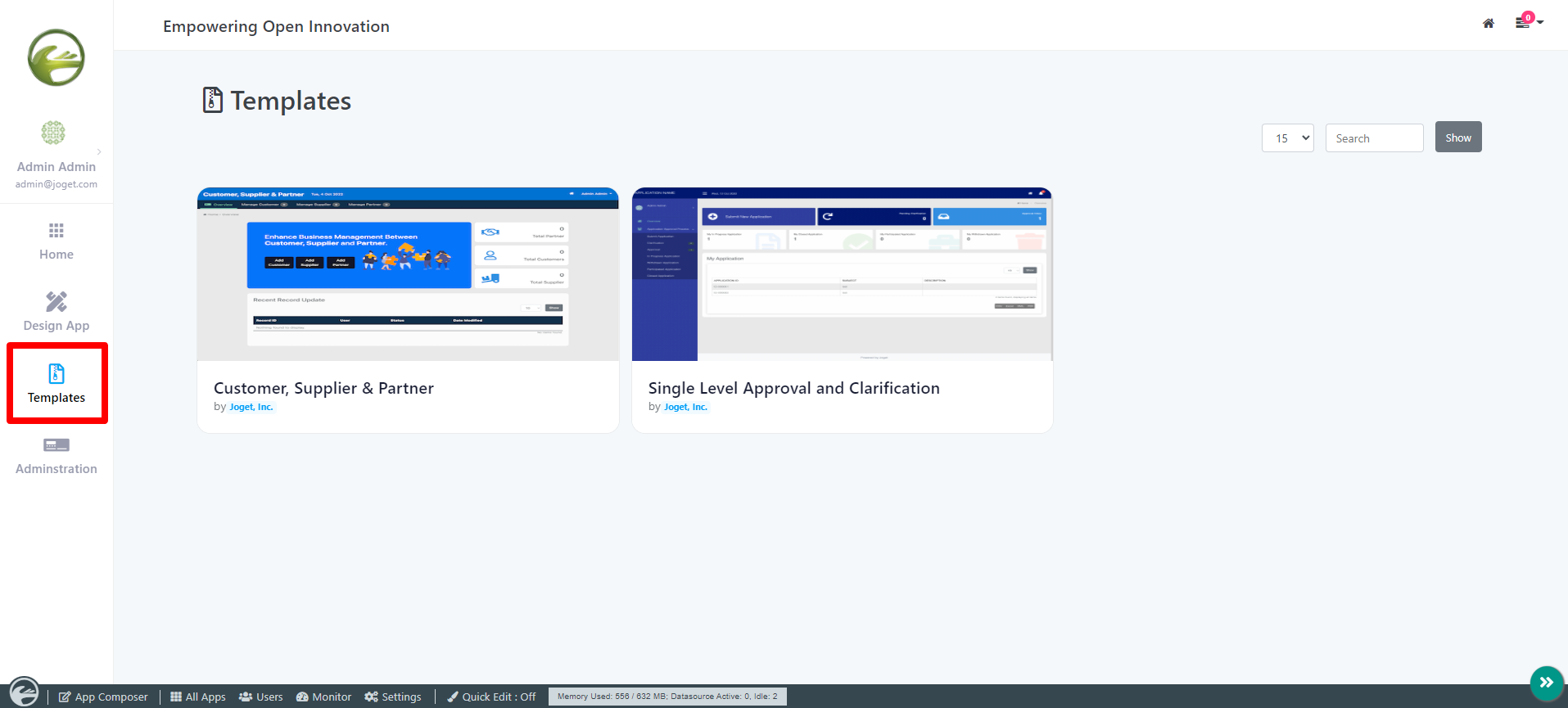Open Settings in admin bar

click(393, 697)
